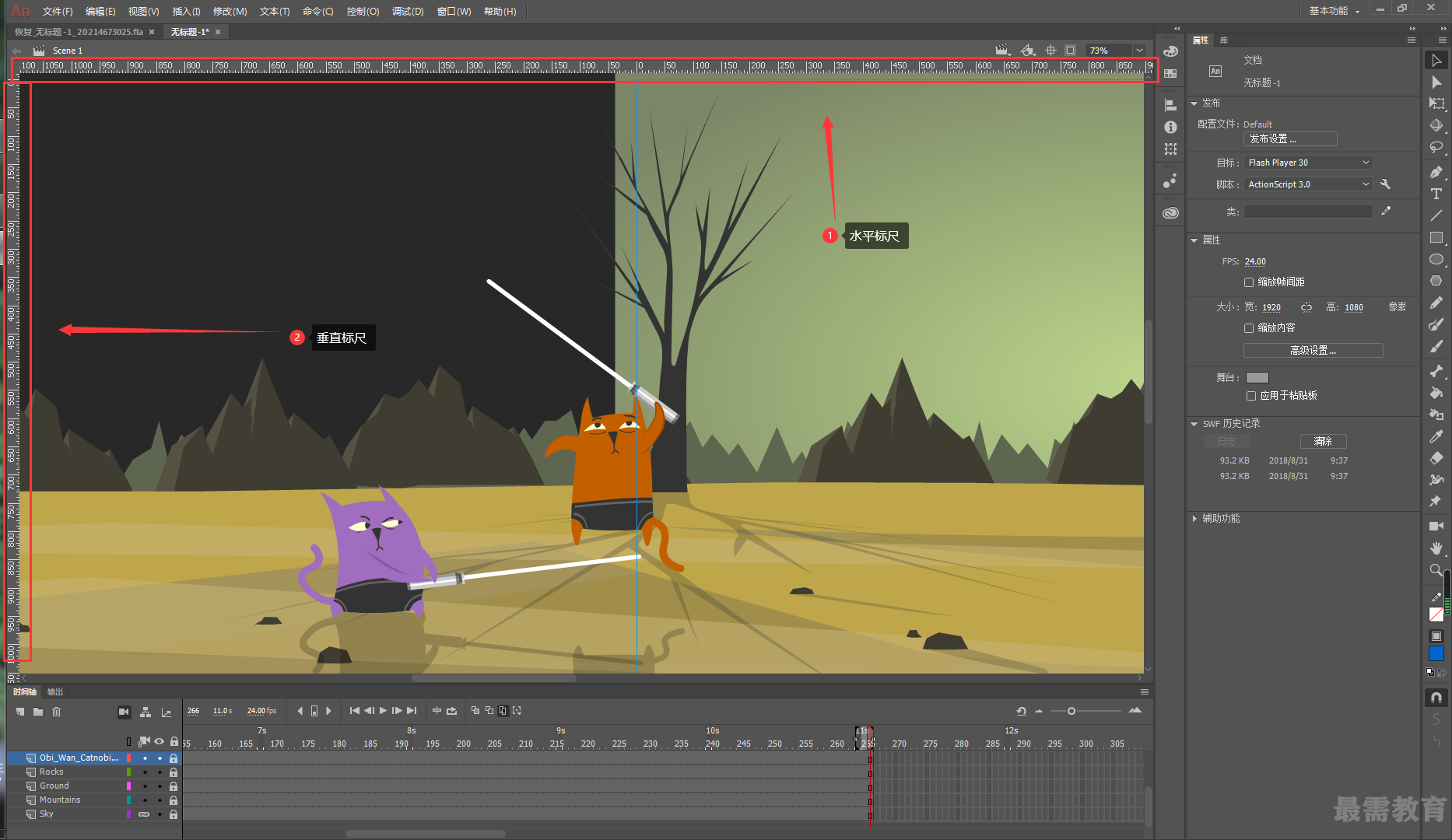Select the Eyedropper tool
The width and height of the screenshot is (1452, 840).
click(1436, 436)
